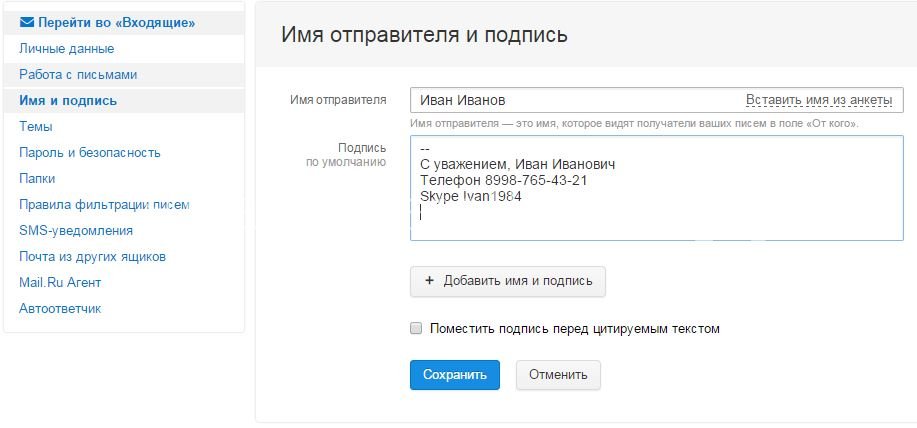Click the sender name input field
Viewport: 917px width, 428px height.
coord(570,100)
